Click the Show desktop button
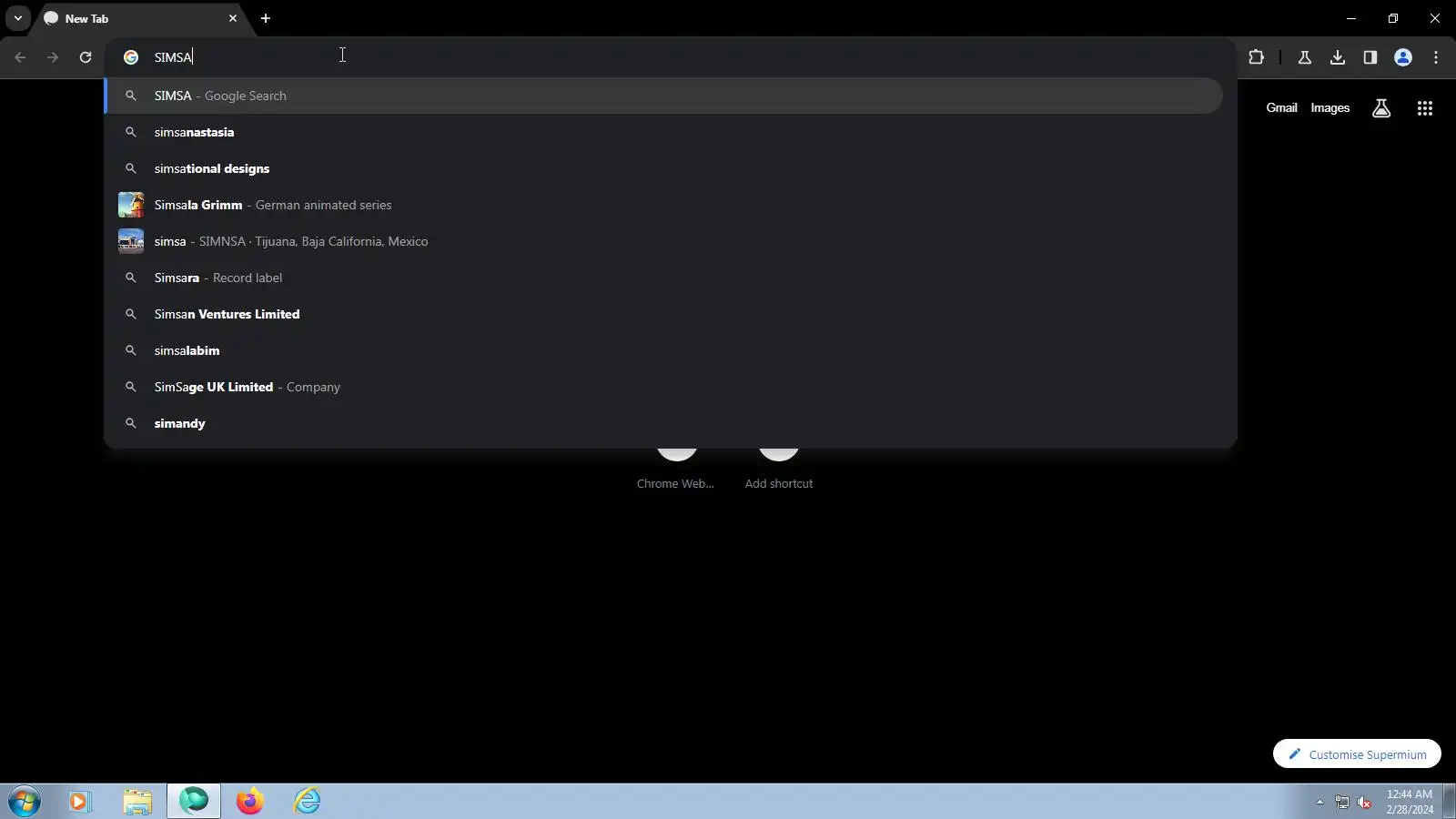This screenshot has width=1456, height=819. 1450,802
